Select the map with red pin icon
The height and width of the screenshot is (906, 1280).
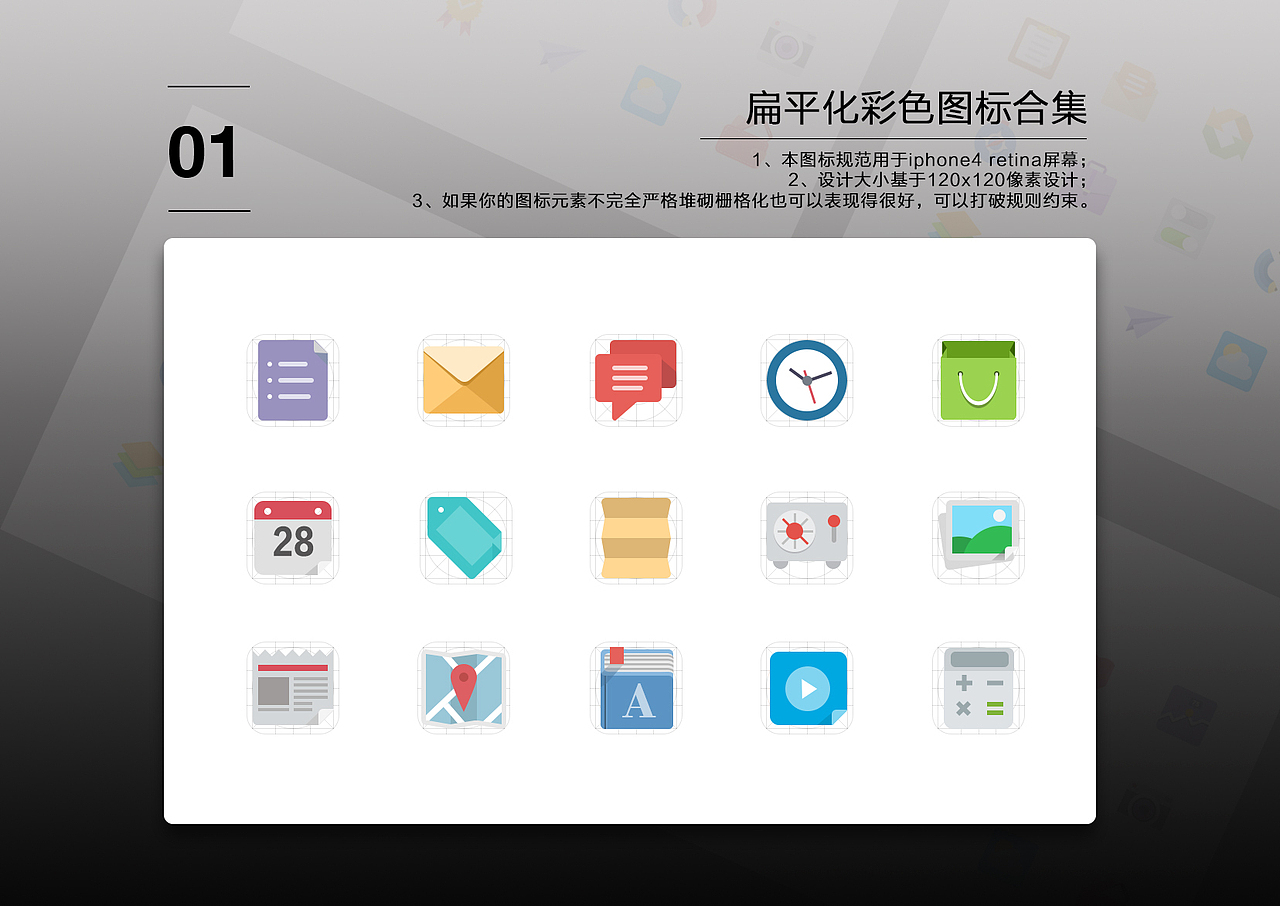pyautogui.click(x=463, y=688)
